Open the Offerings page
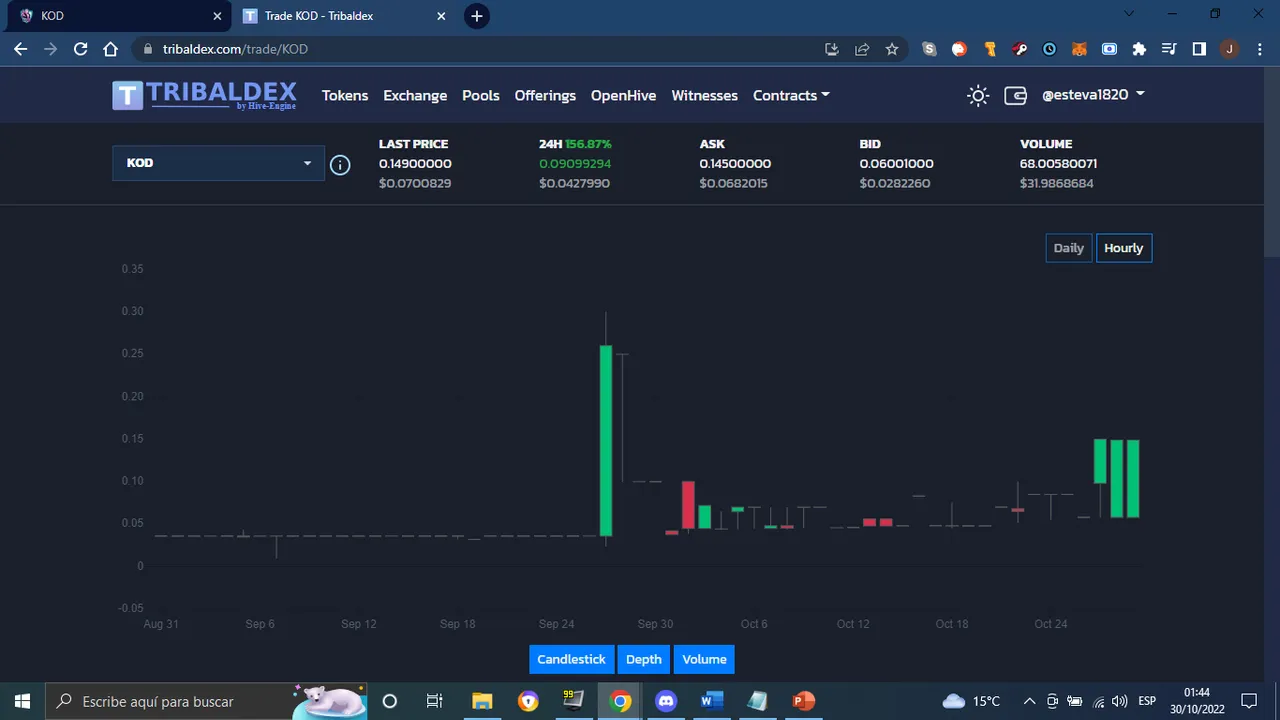This screenshot has height=720, width=1280. pyautogui.click(x=545, y=95)
